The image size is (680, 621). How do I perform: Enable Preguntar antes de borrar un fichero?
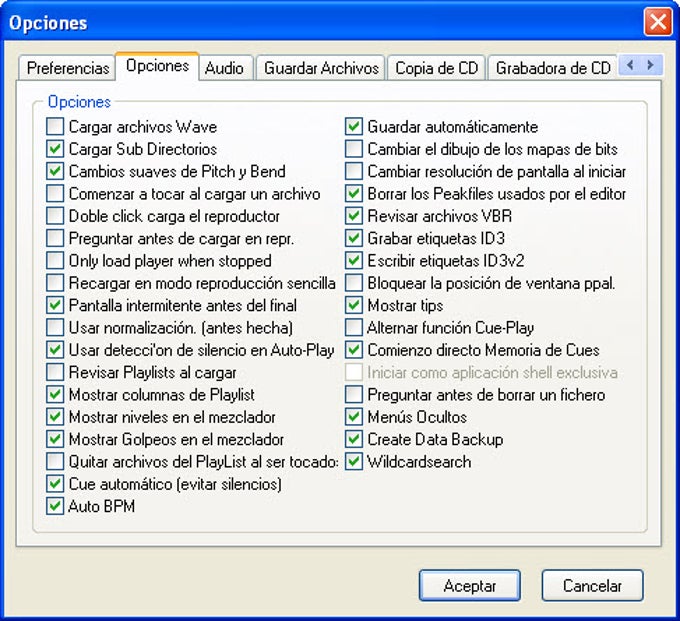click(x=354, y=395)
